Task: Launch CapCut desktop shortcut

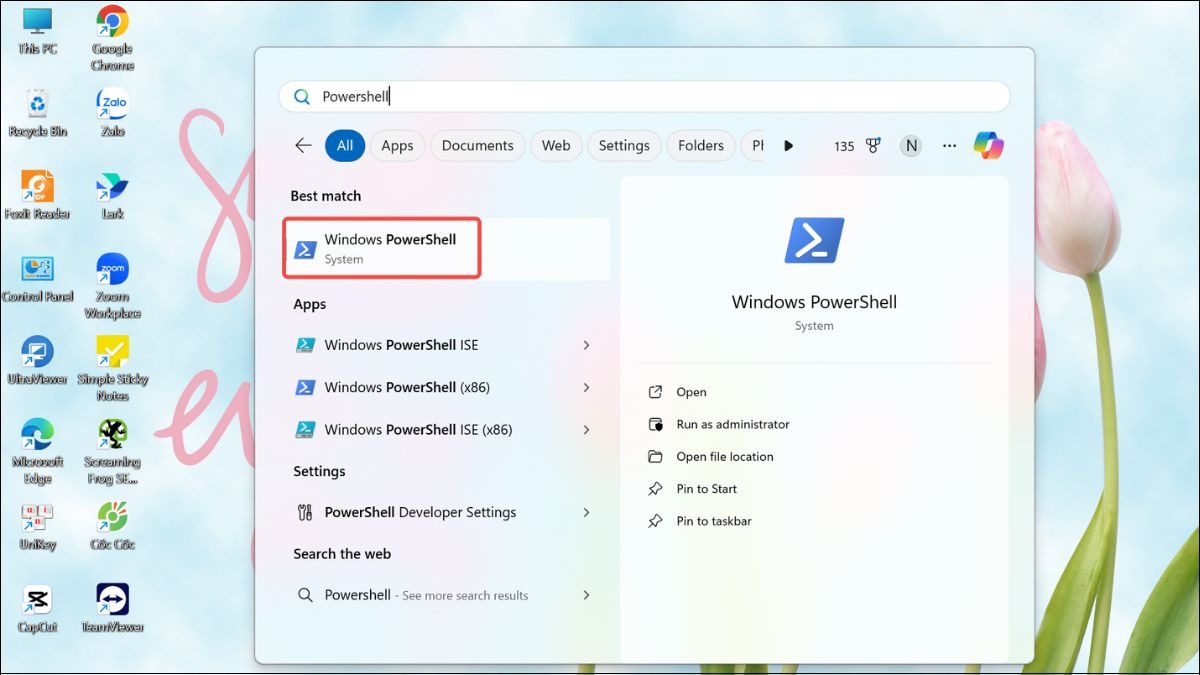Action: click(37, 610)
